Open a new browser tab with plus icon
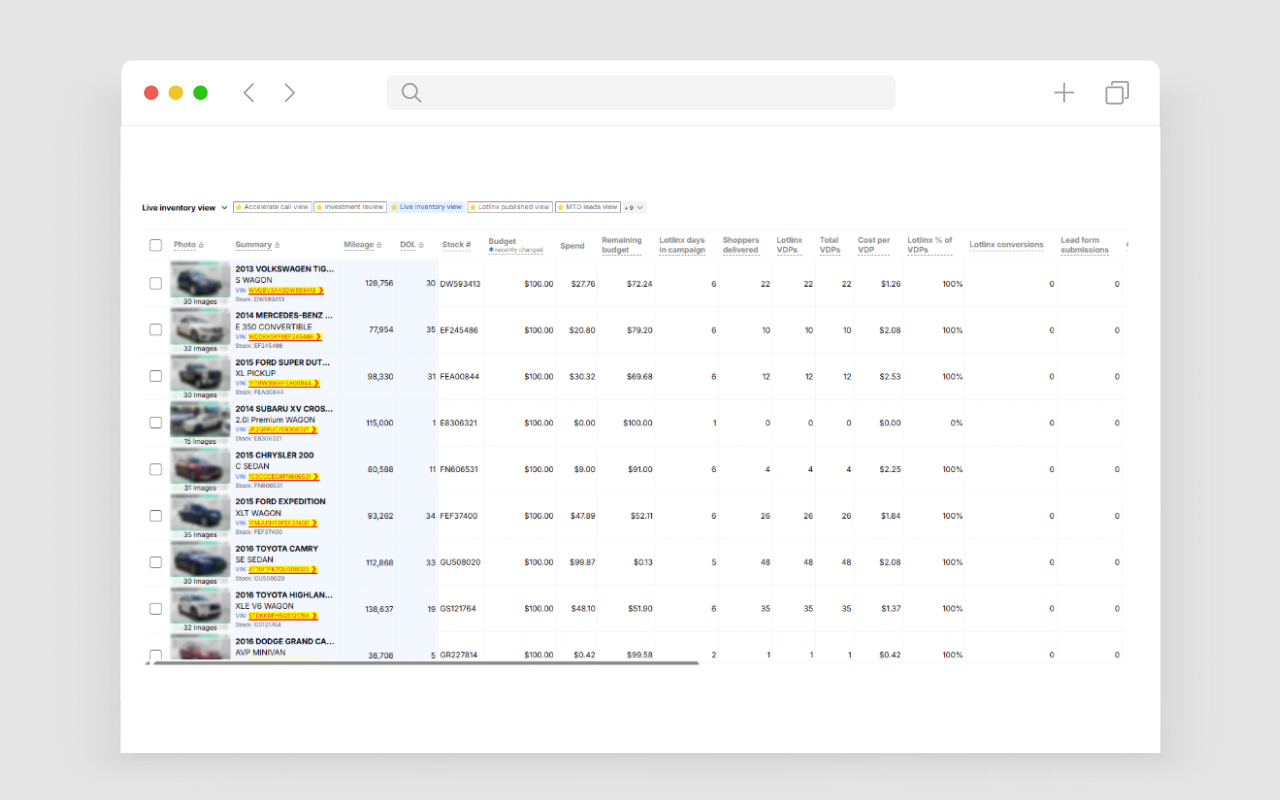Image resolution: width=1280 pixels, height=800 pixels. pos(1064,93)
